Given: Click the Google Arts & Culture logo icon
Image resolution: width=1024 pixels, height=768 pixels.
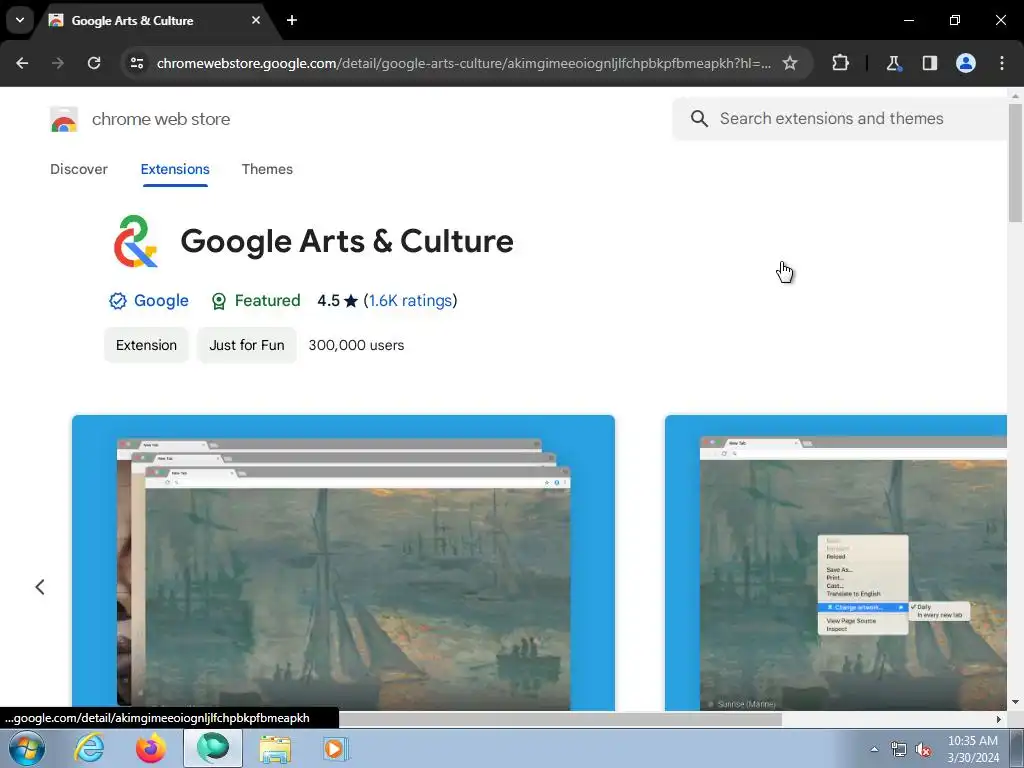Looking at the screenshot, I should click(x=135, y=242).
